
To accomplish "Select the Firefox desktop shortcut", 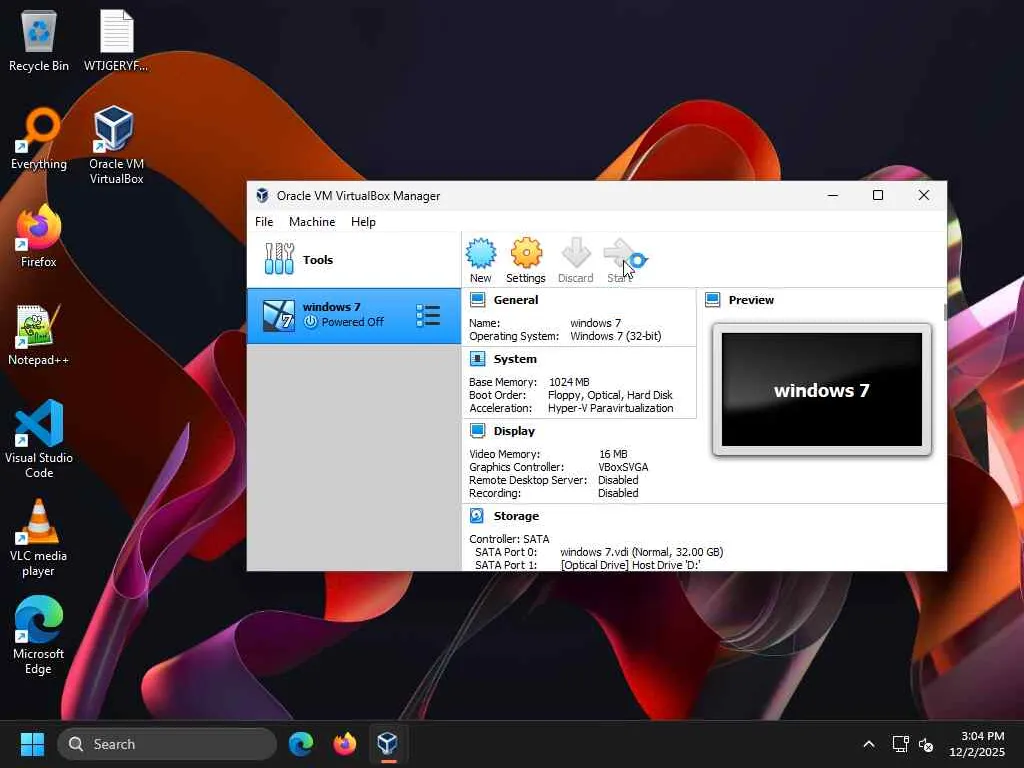I will [39, 236].
